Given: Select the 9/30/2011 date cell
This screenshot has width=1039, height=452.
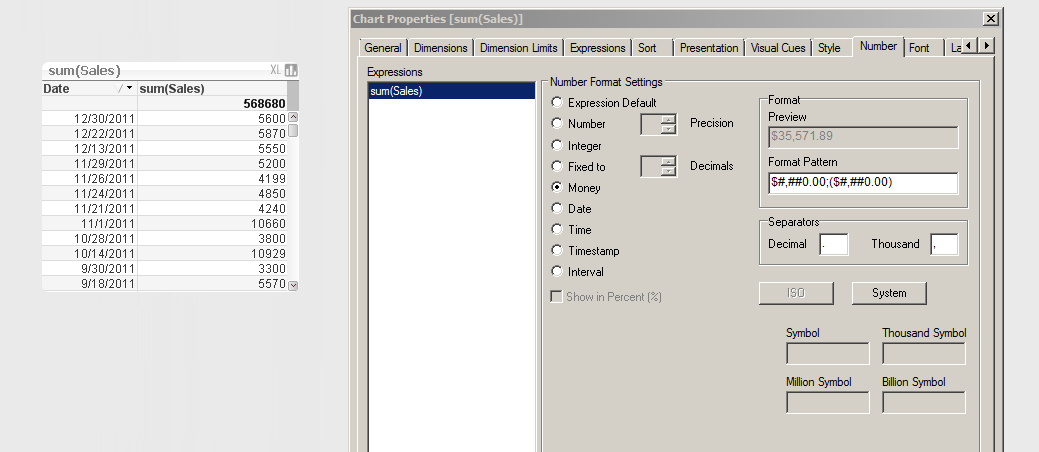Looking at the screenshot, I should pos(89,268).
